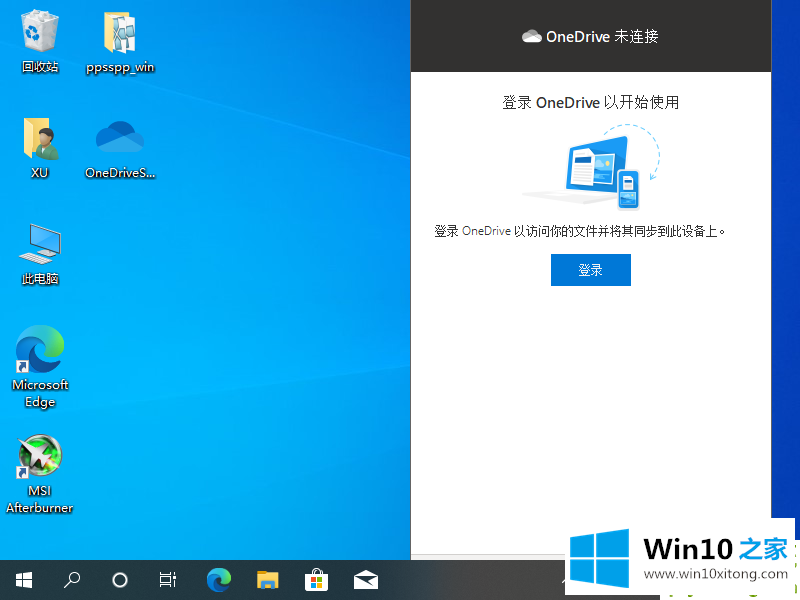Open the ppsspp_win folder on desktop
This screenshot has width=800, height=600.
coord(120,42)
